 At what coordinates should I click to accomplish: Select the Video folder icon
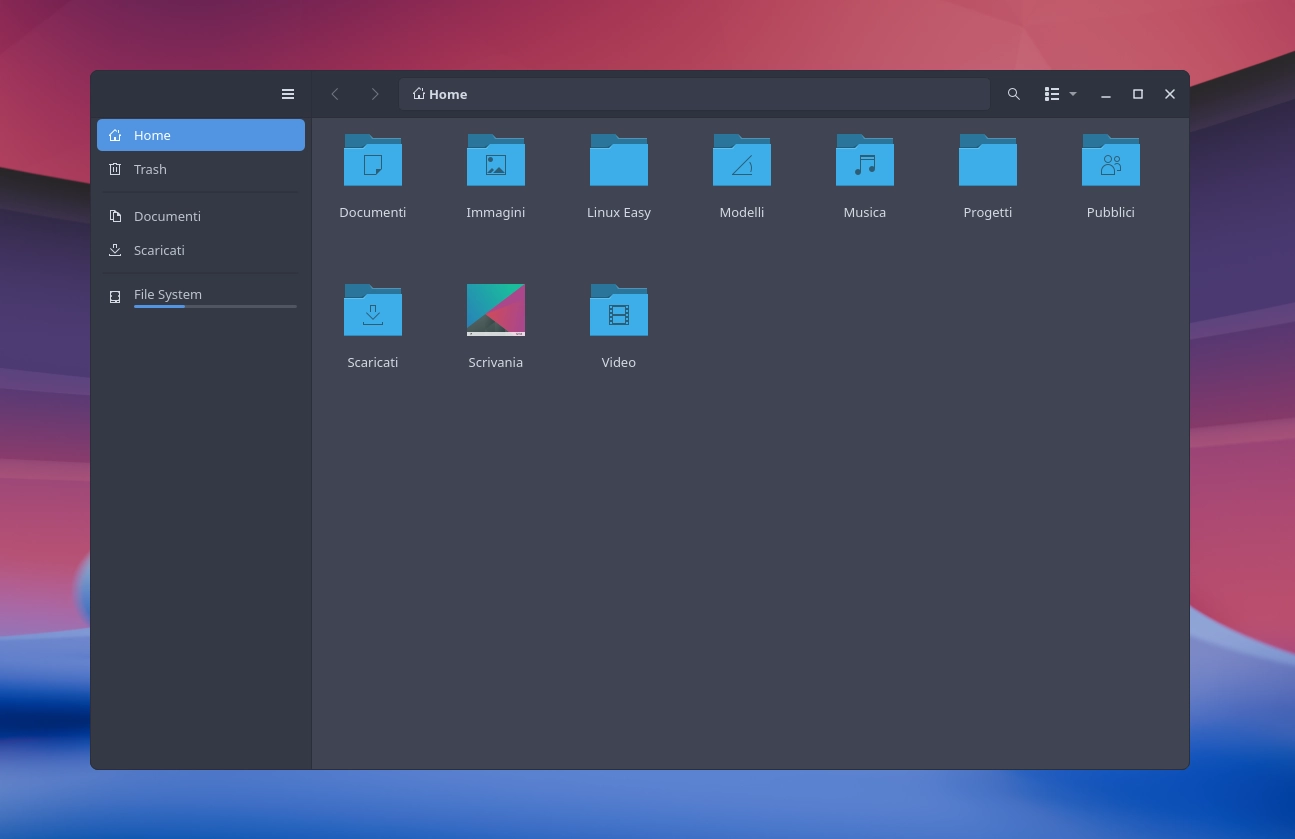[x=619, y=310]
